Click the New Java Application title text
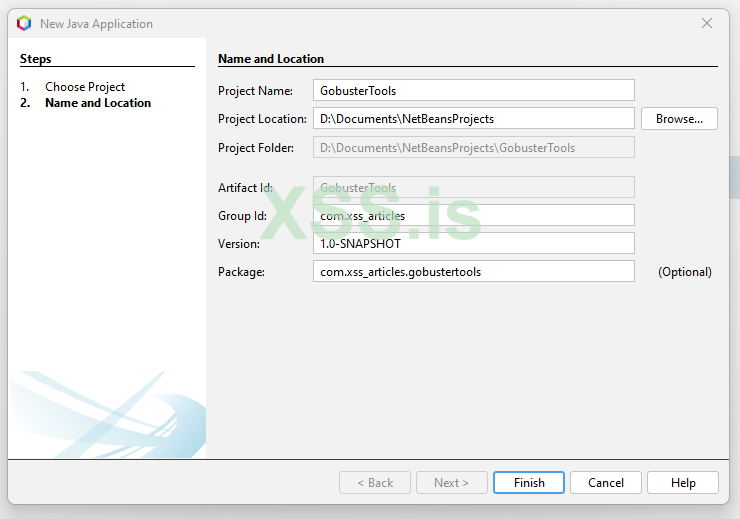This screenshot has height=519, width=740. pos(96,24)
